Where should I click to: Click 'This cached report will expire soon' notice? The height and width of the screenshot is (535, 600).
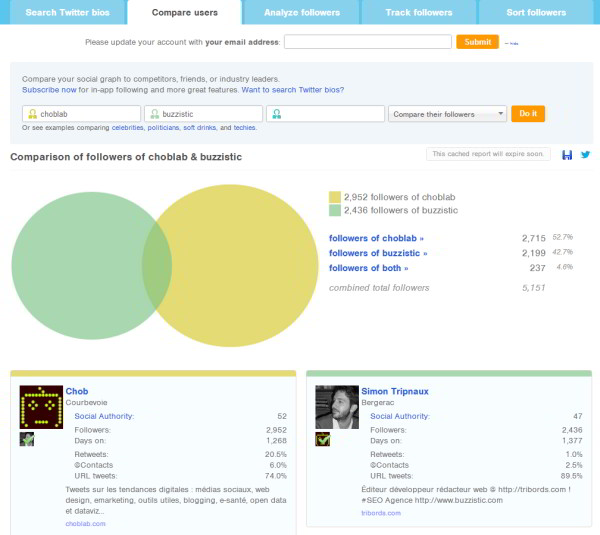click(x=488, y=154)
